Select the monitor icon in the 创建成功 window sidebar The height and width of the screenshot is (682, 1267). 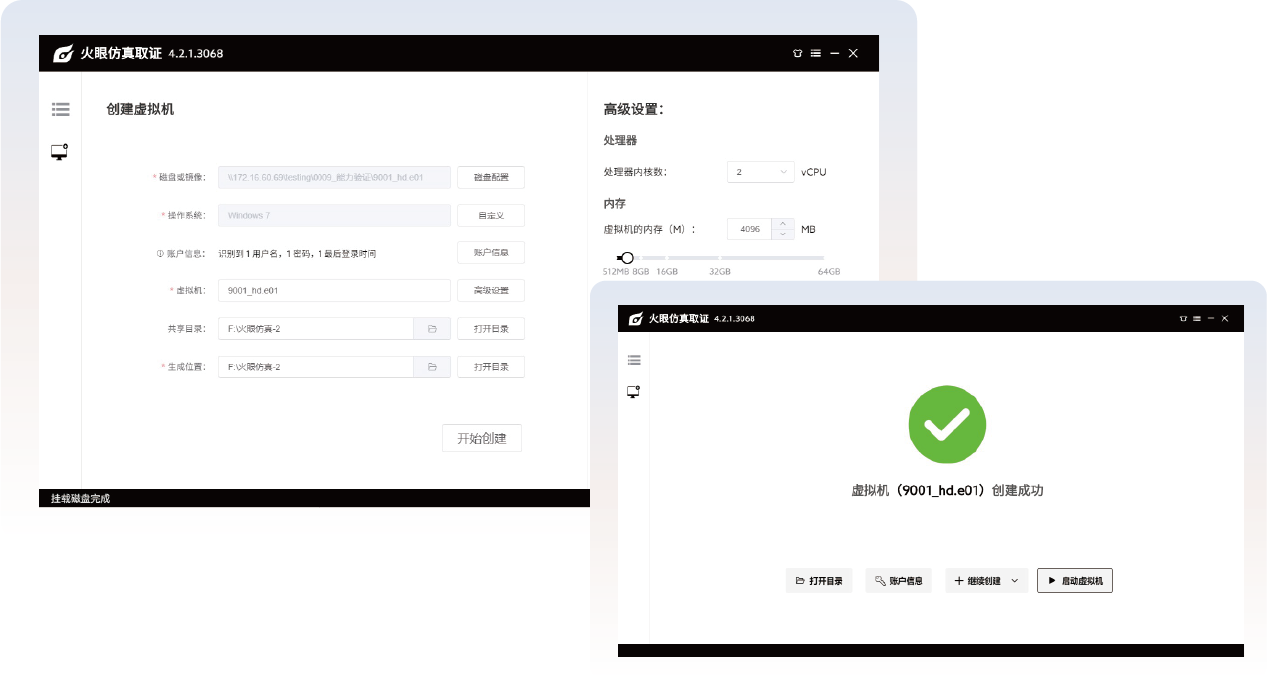(x=634, y=392)
